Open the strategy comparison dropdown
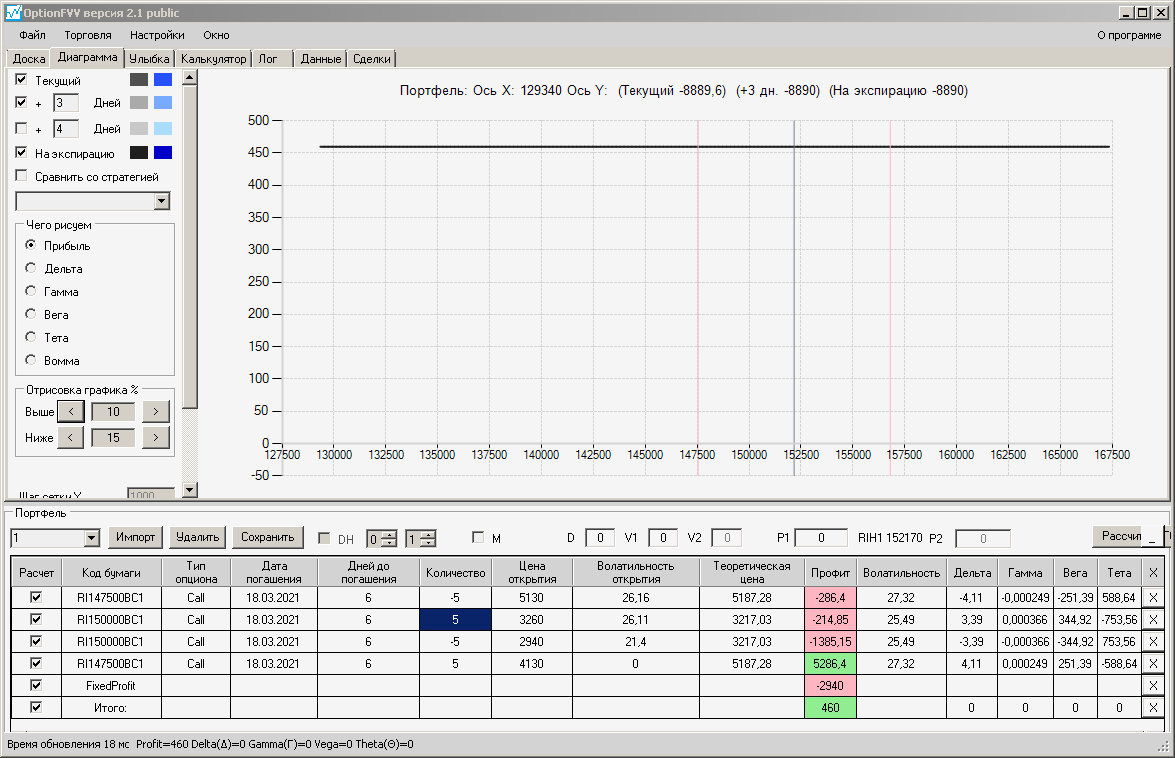 [162, 201]
